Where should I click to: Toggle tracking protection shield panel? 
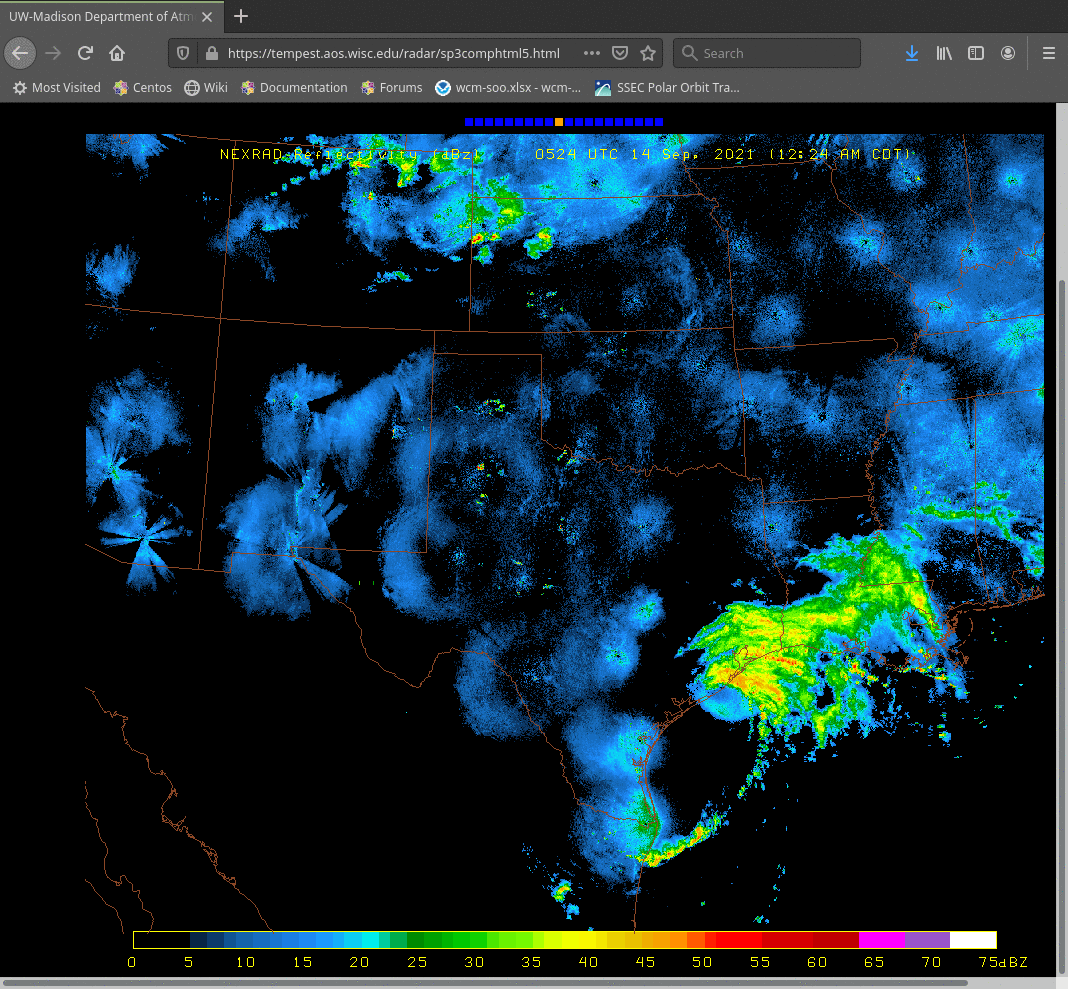183,53
